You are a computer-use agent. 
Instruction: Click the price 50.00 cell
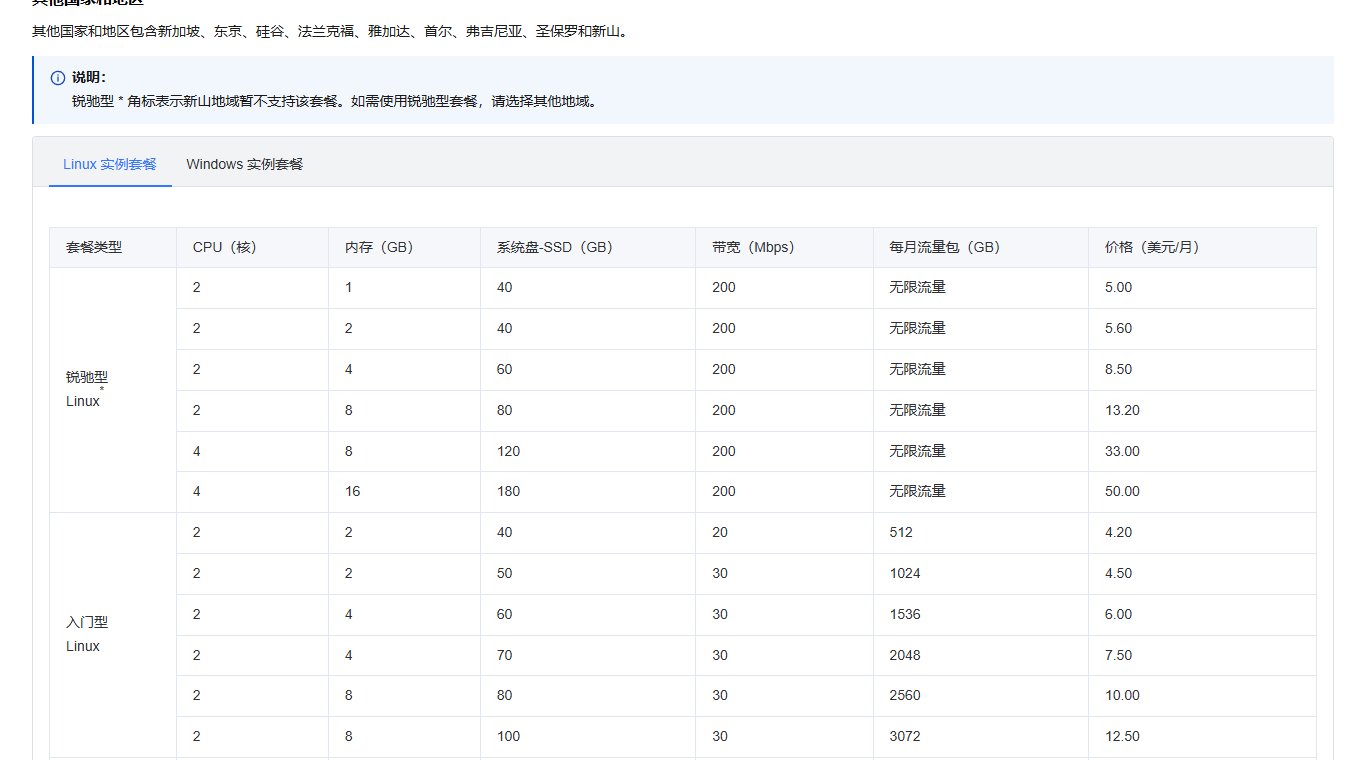pyautogui.click(x=1202, y=491)
